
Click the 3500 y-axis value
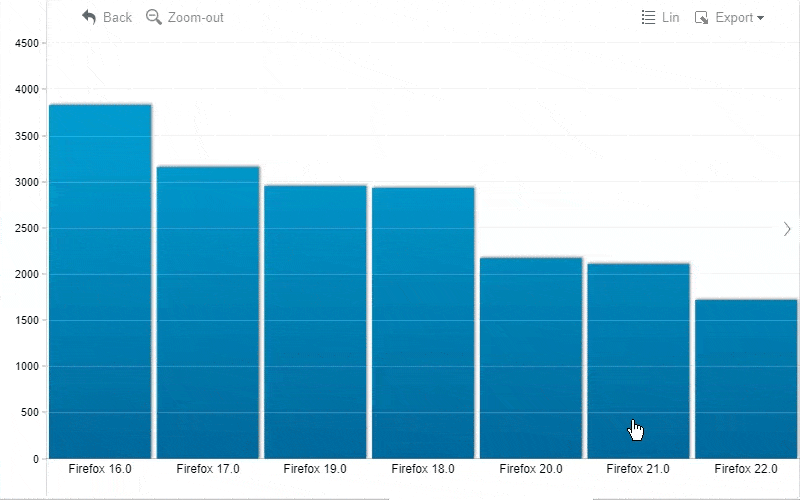(27, 136)
